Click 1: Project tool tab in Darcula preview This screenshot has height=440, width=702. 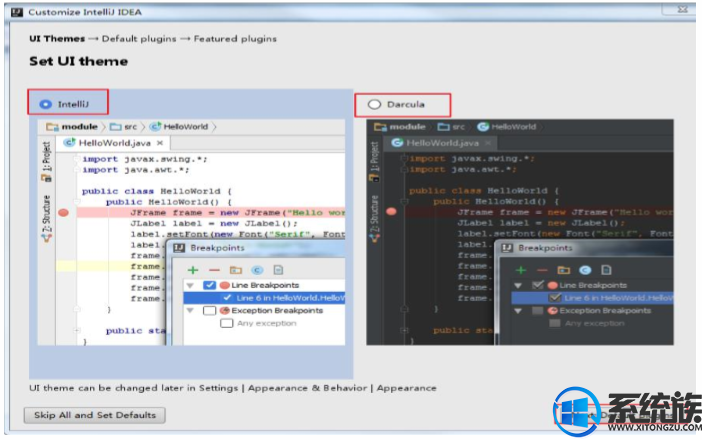coord(374,161)
